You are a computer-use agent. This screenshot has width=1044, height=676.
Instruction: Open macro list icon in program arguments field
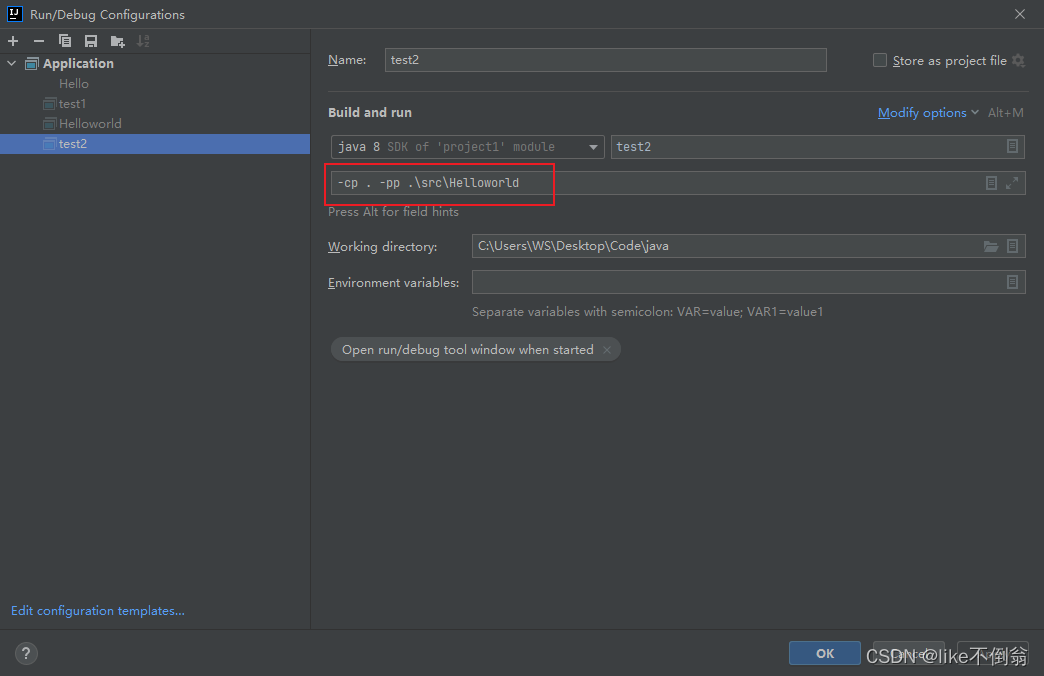click(991, 182)
